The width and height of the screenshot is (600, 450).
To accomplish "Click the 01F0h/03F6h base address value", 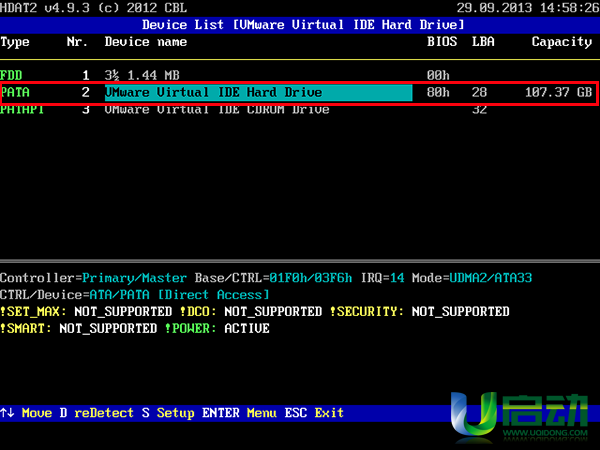I will (x=310, y=278).
